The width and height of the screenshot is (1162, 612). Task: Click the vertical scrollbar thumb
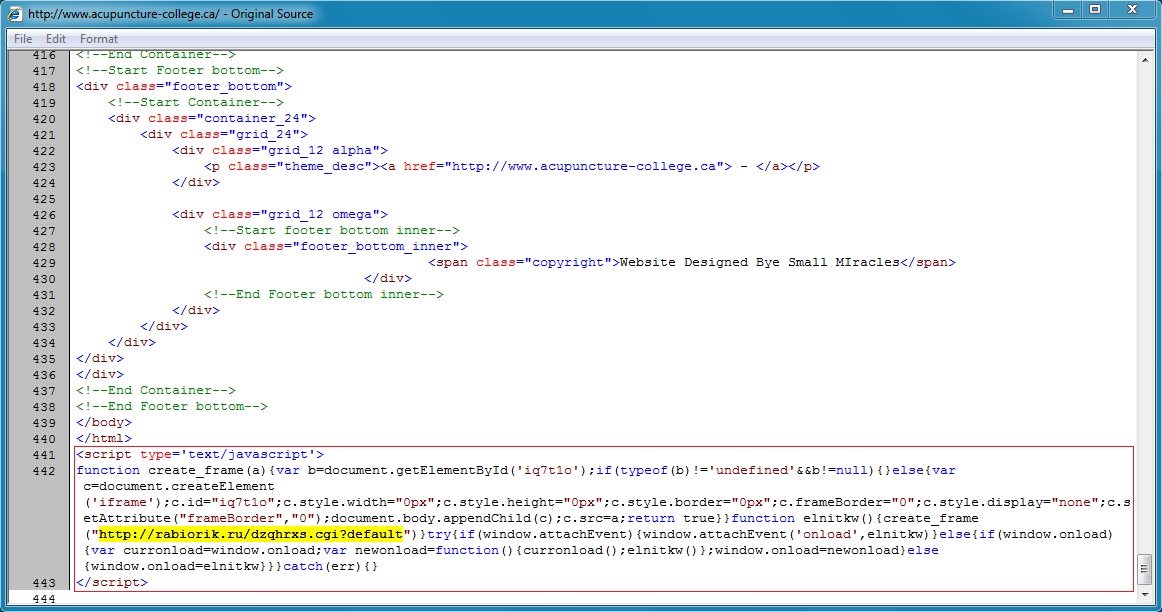coord(1145,569)
